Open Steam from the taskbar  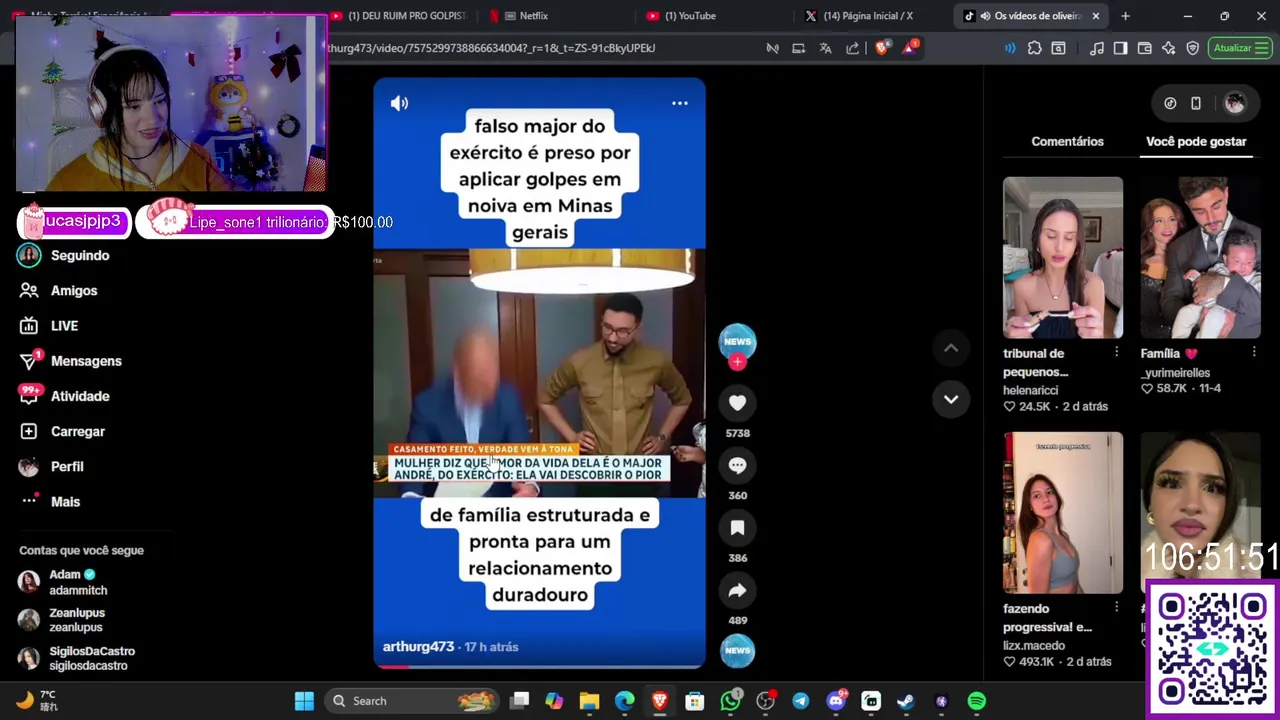[906, 701]
